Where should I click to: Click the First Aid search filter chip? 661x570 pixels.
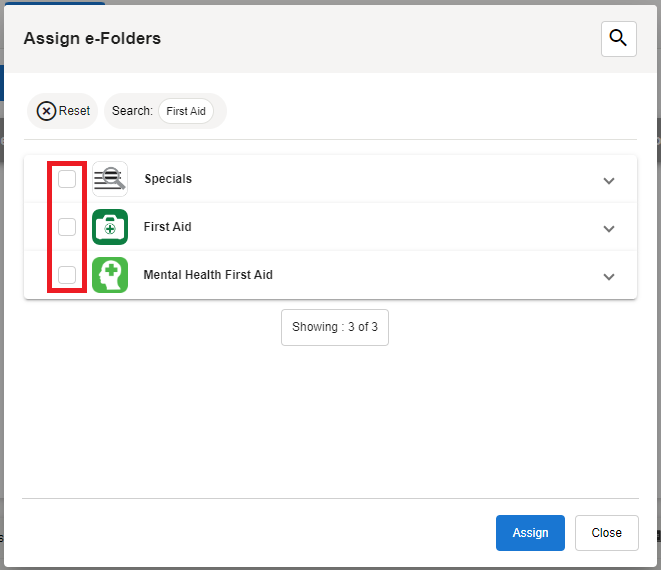tap(186, 111)
